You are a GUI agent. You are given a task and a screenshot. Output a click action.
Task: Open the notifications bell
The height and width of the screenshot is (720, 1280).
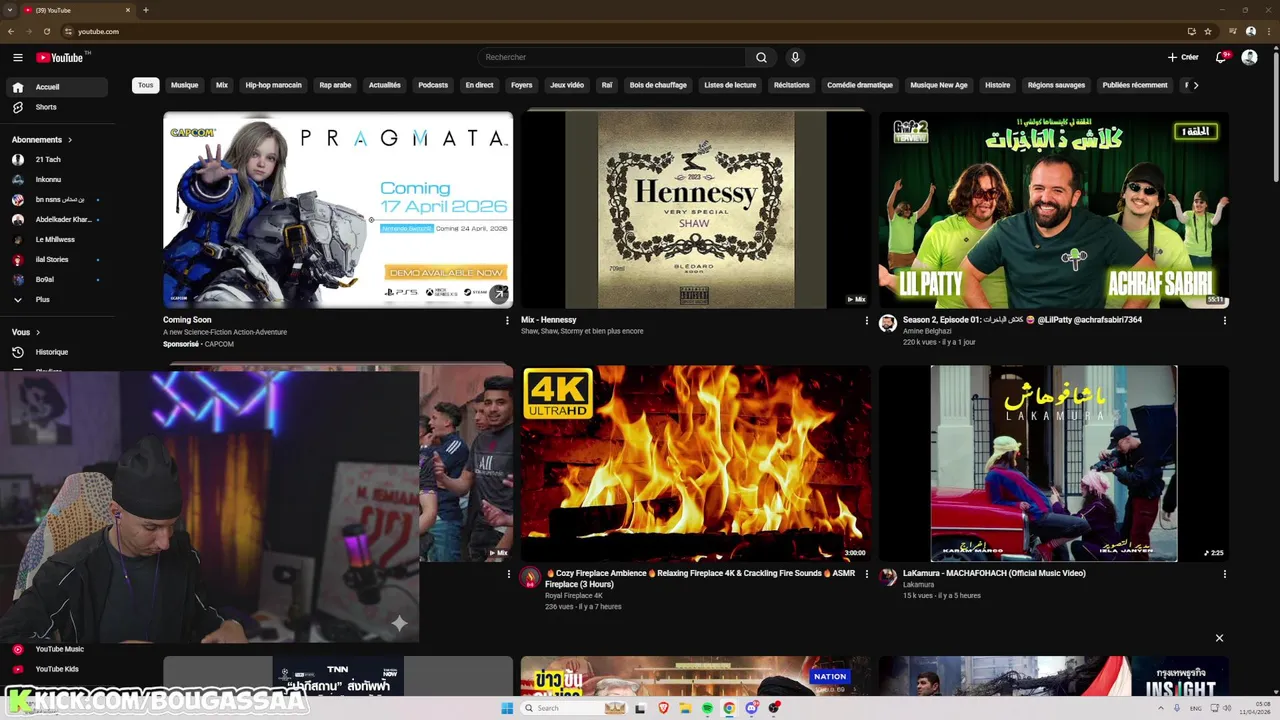coord(1221,57)
